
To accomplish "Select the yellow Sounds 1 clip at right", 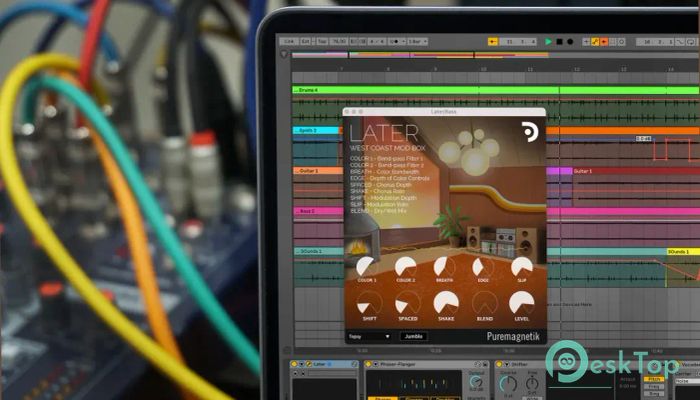I will [x=683, y=252].
